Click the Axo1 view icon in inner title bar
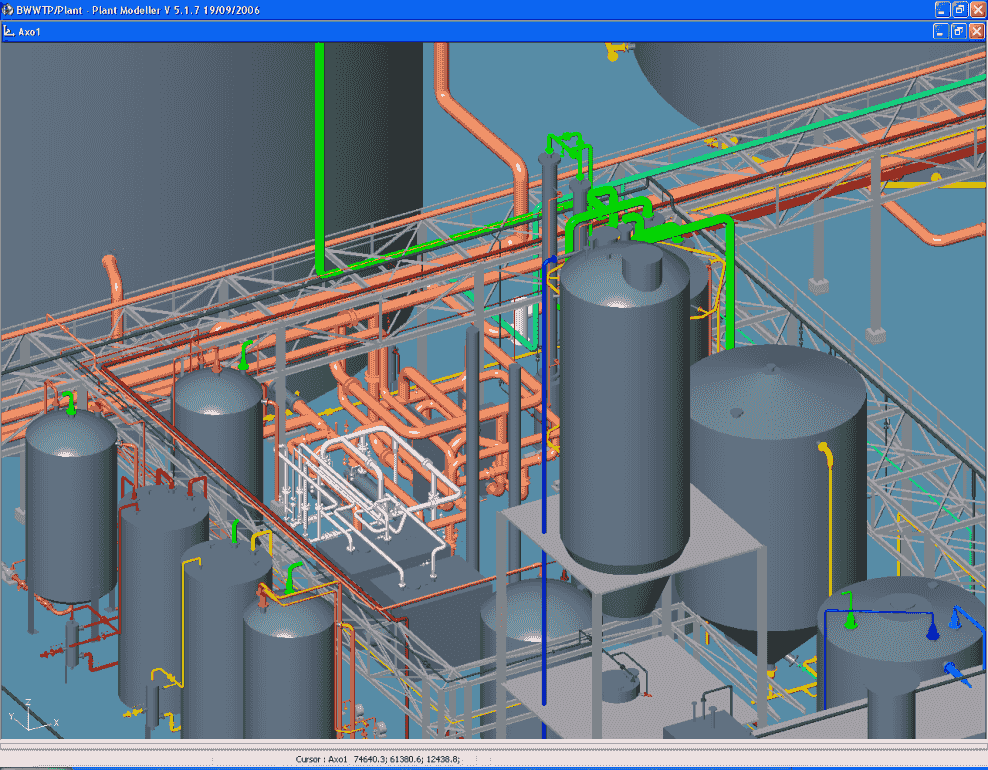This screenshot has height=770, width=988. click(9, 31)
